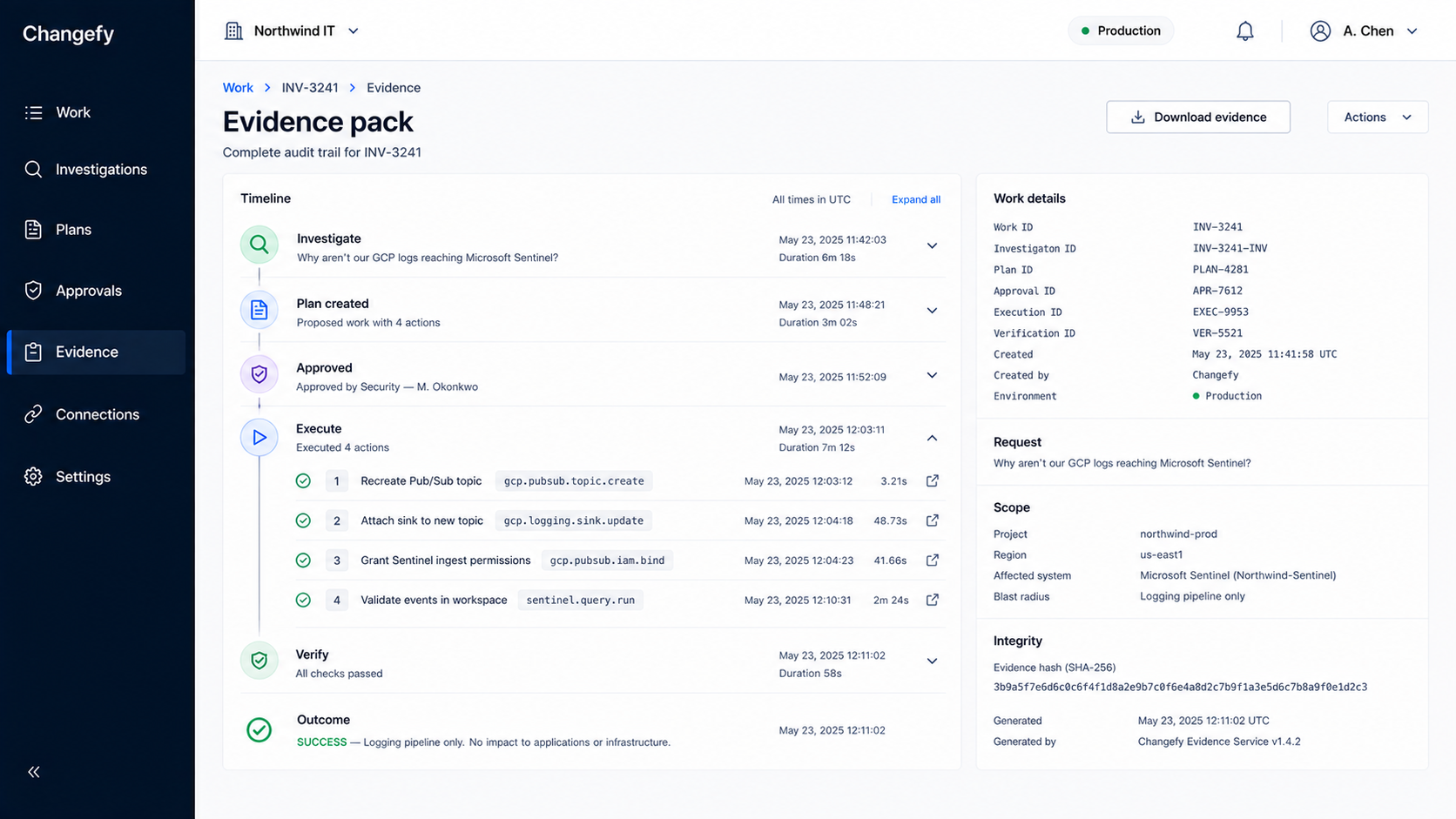
Task: Click Investigation ID value INV-3241-INV
Action: [1230, 248]
